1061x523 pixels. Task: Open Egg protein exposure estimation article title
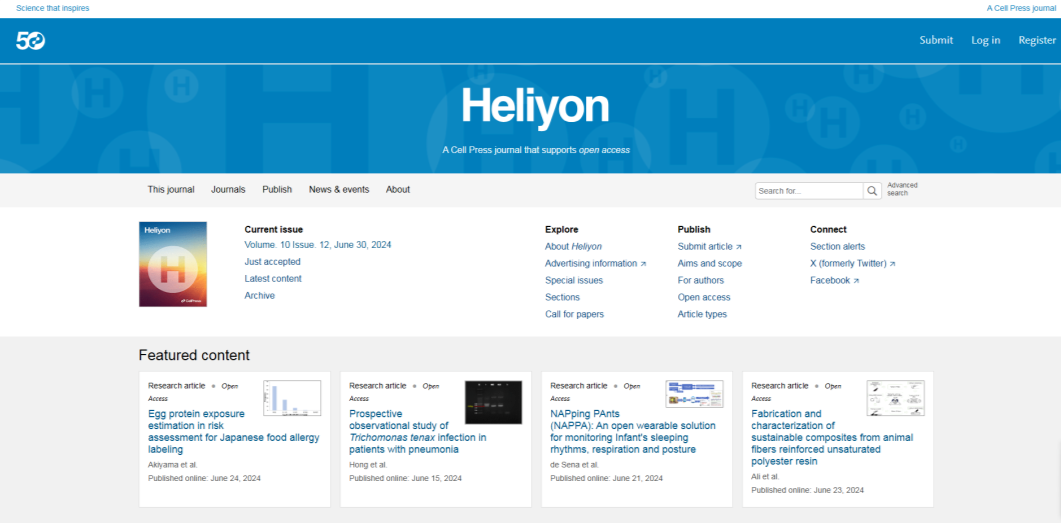tap(233, 431)
